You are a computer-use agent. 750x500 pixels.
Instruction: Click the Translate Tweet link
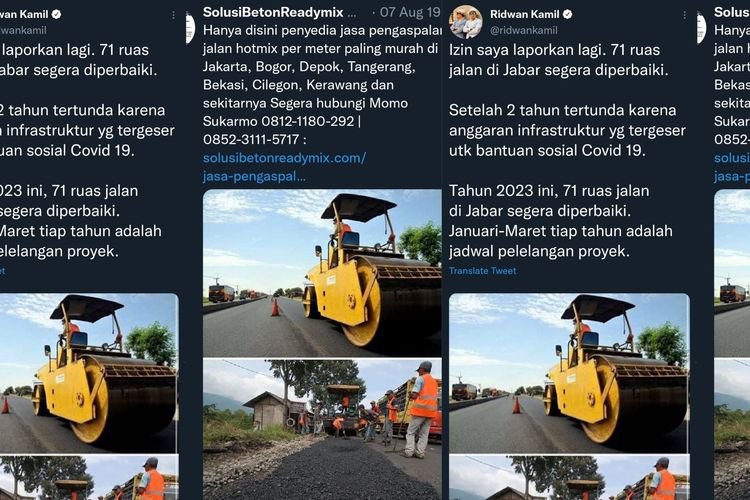pyautogui.click(x=482, y=271)
